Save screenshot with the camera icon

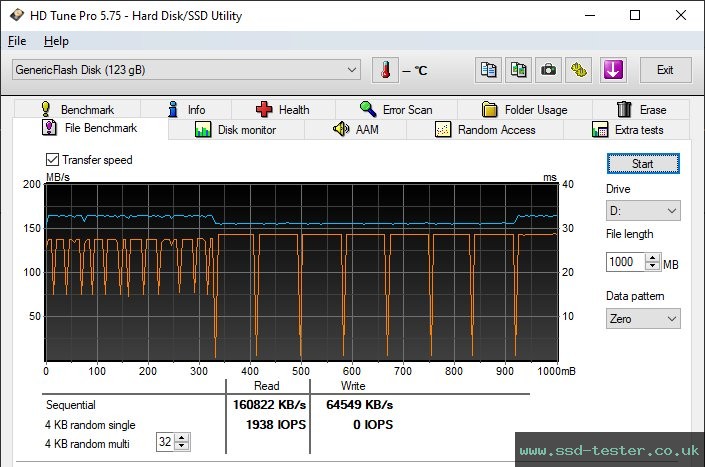[x=548, y=70]
